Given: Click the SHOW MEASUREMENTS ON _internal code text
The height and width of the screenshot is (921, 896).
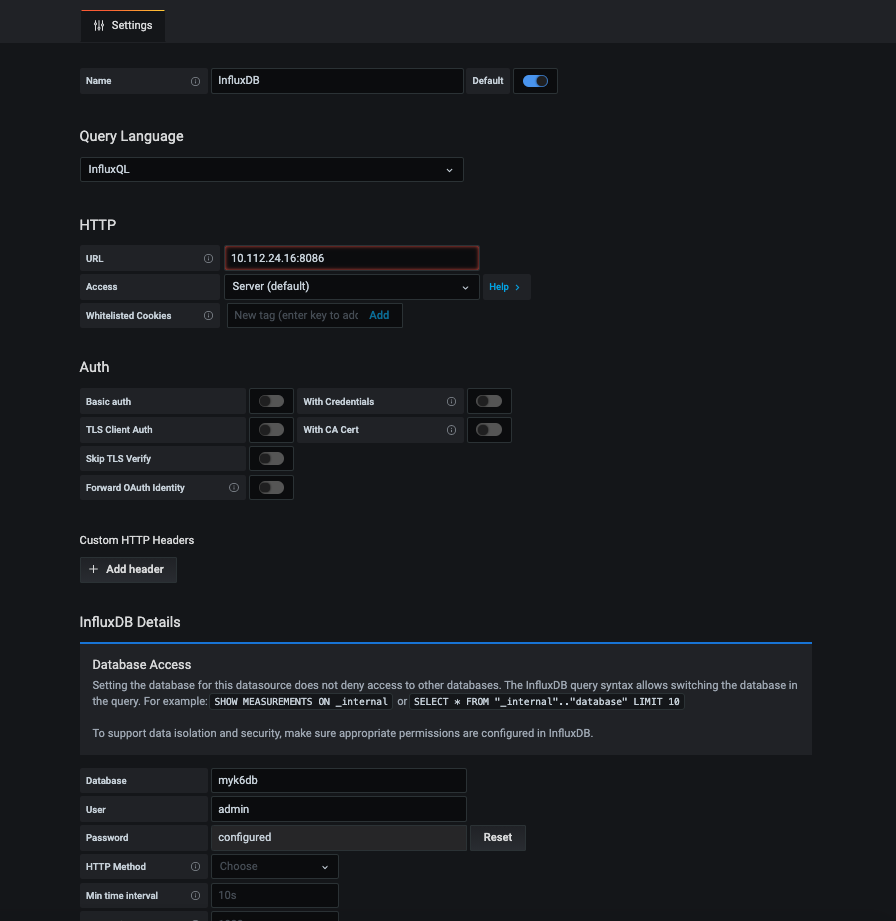Looking at the screenshot, I should click(x=301, y=702).
